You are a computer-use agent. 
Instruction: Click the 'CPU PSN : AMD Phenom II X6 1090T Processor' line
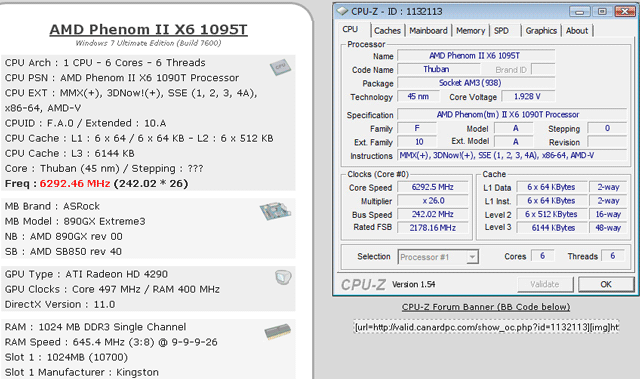point(122,78)
